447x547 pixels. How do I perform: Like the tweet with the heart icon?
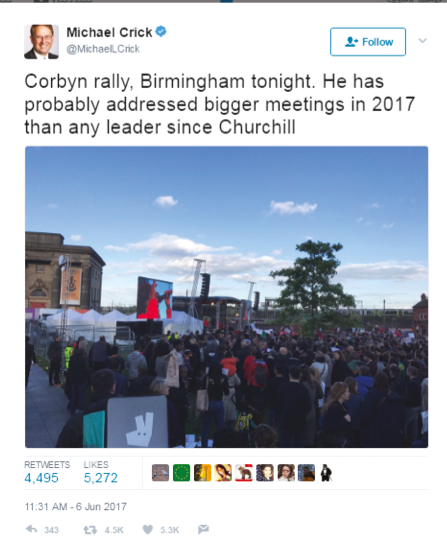[x=148, y=530]
